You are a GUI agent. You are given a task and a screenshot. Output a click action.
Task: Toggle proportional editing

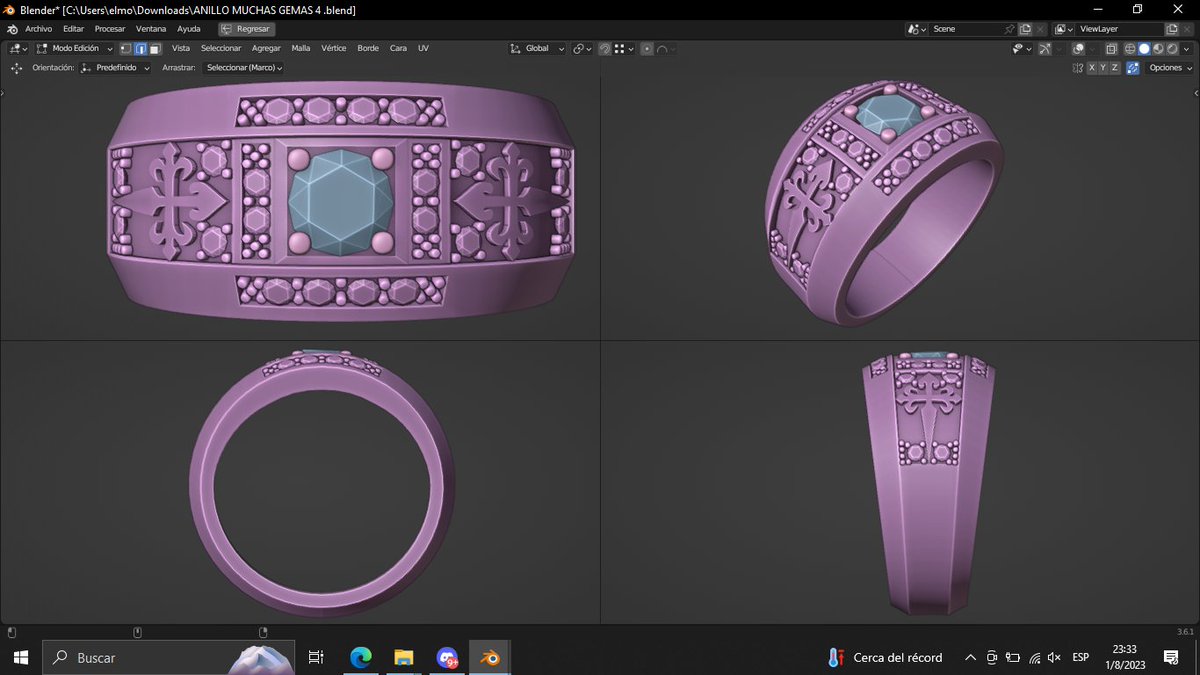coord(647,49)
